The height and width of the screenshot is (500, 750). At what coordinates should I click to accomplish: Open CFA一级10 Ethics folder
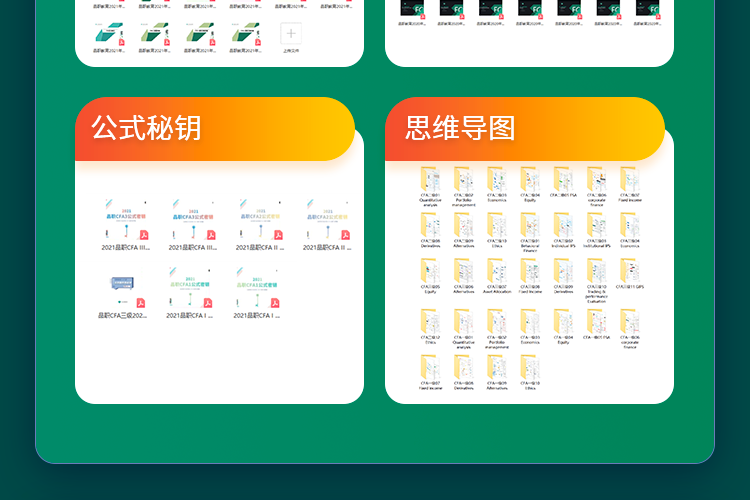pyautogui.click(x=530, y=373)
